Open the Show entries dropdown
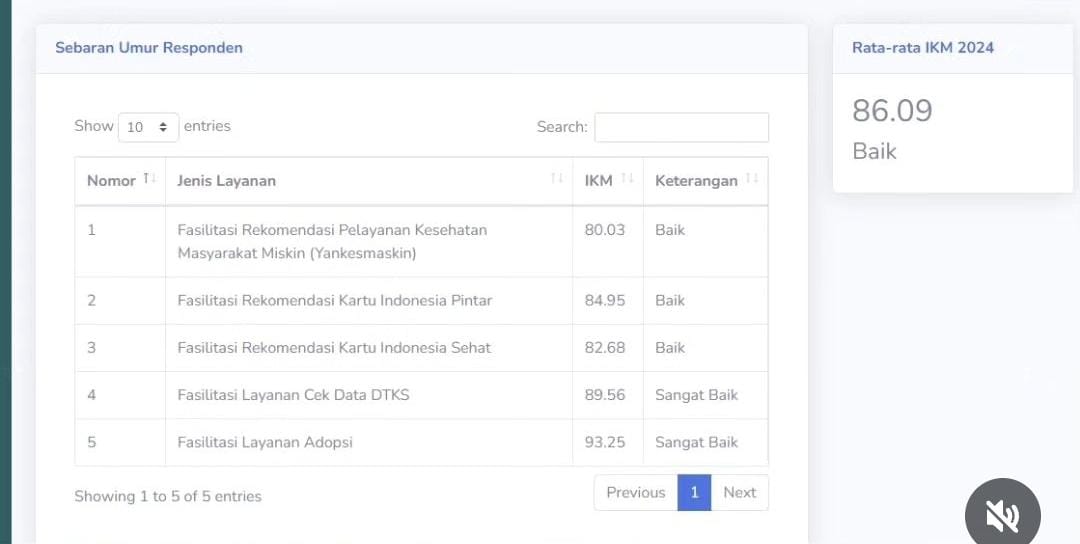1080x544 pixels. pos(148,127)
